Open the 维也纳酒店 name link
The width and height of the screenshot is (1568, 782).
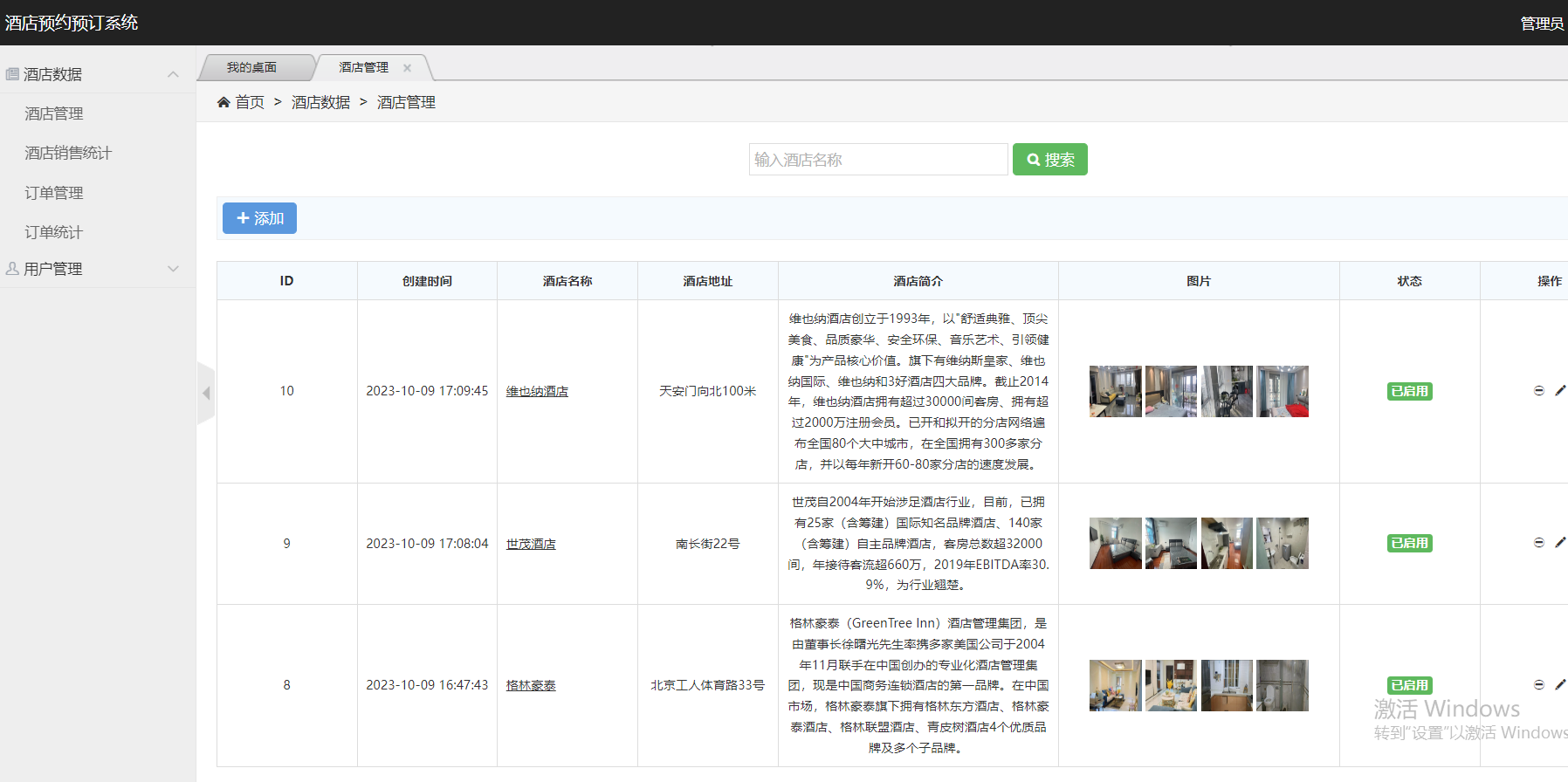(537, 391)
